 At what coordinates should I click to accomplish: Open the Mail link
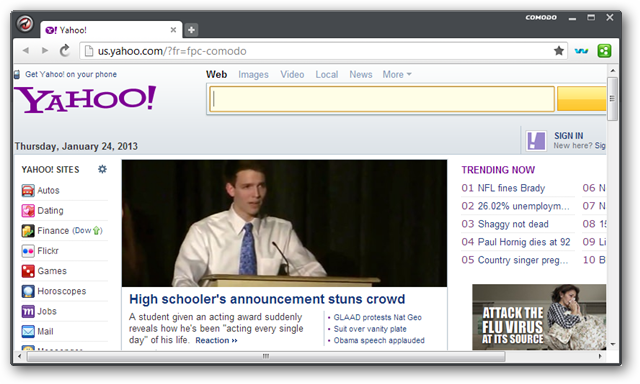click(45, 331)
